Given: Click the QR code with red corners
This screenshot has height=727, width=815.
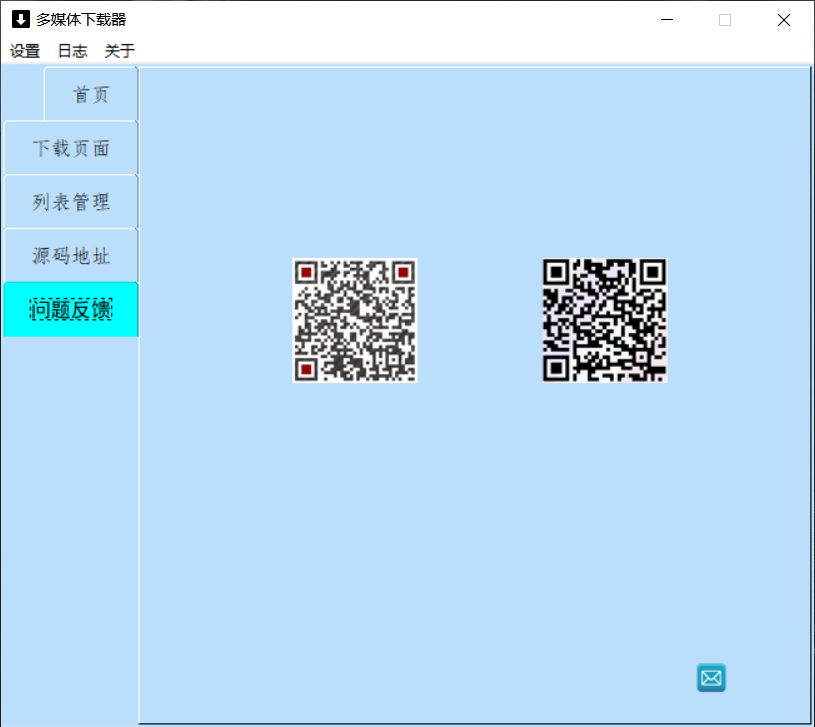Looking at the screenshot, I should click(355, 321).
